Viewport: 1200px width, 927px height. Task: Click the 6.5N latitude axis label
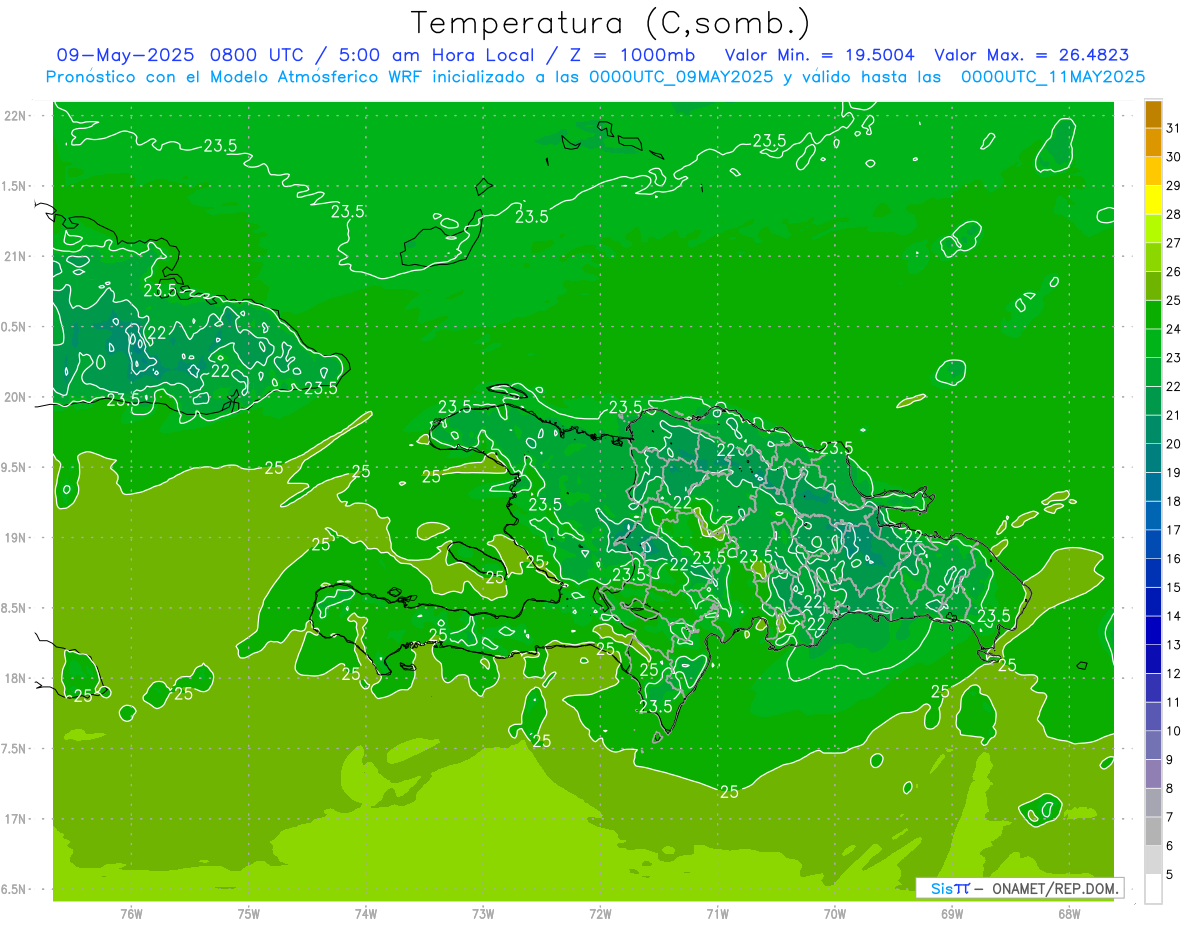click(x=13, y=889)
